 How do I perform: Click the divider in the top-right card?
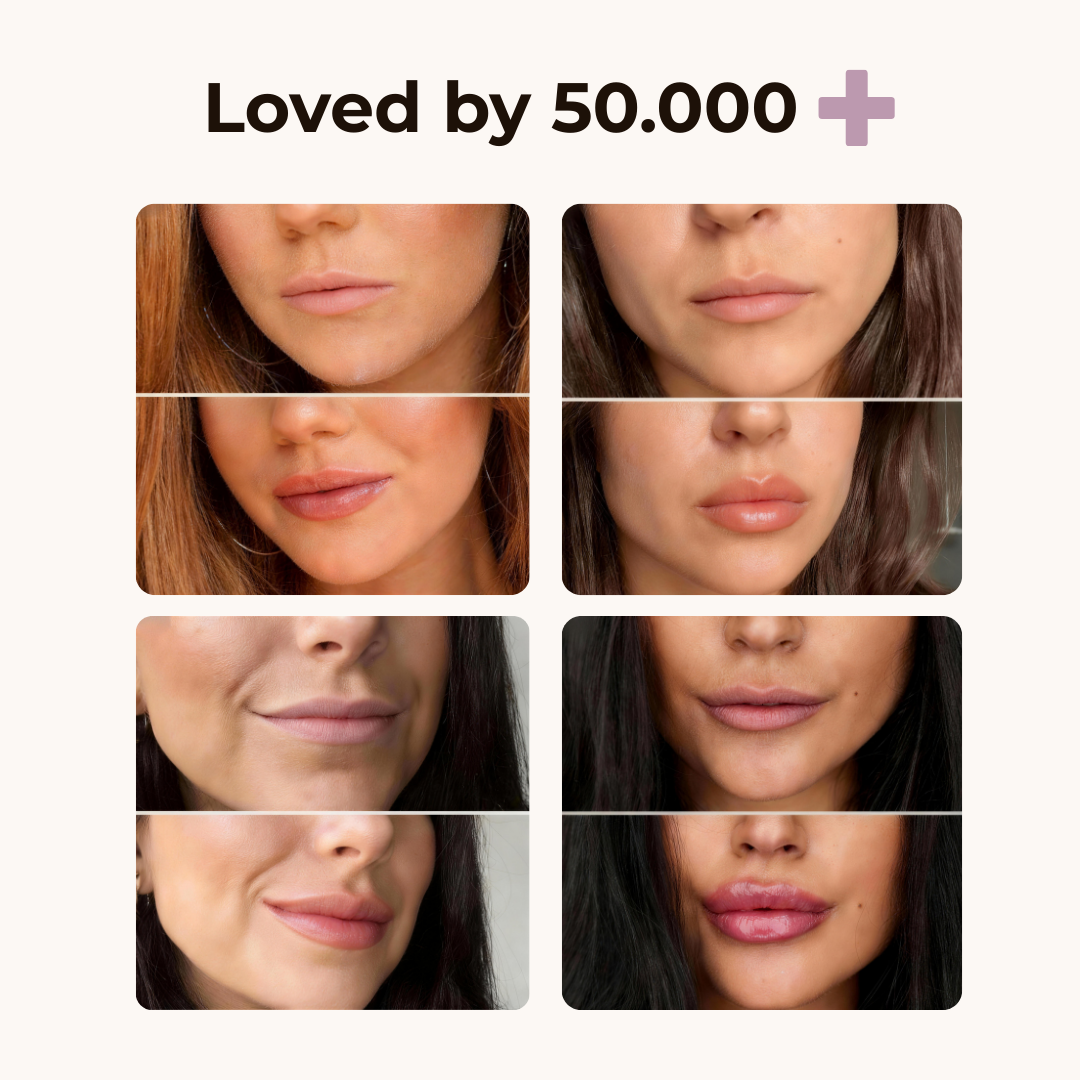762,399
